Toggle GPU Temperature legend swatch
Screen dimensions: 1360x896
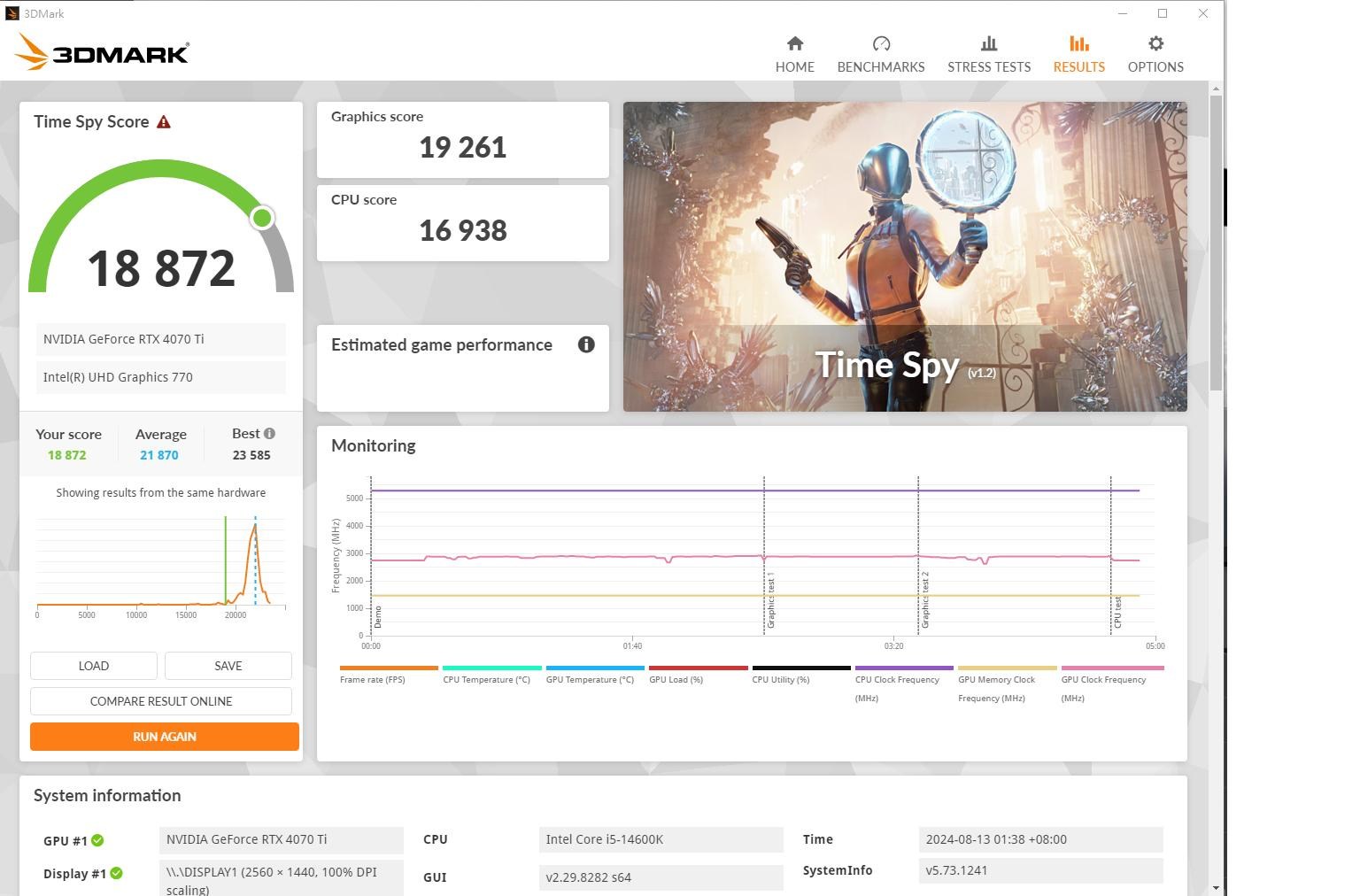(594, 668)
